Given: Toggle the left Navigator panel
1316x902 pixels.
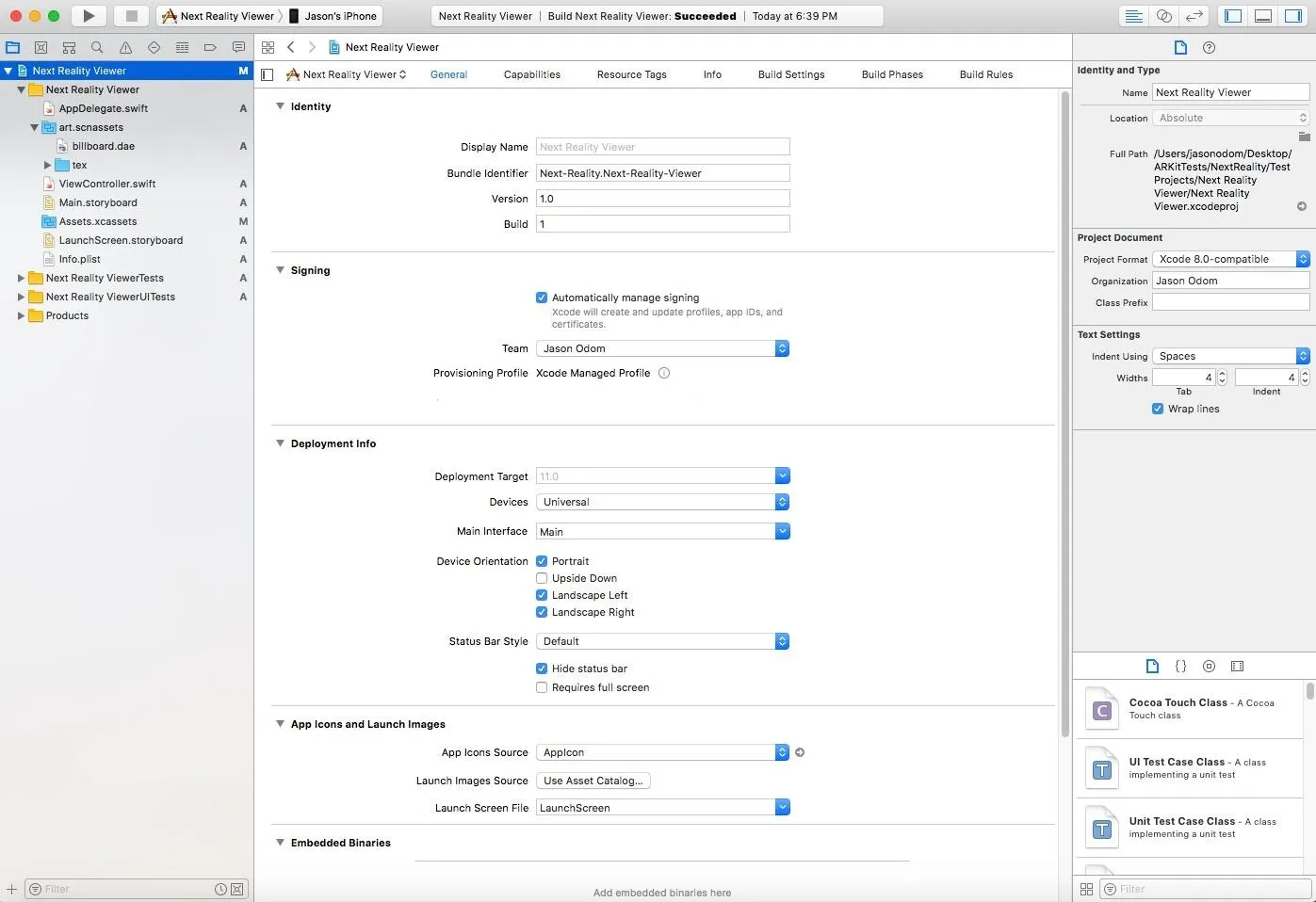Looking at the screenshot, I should click(x=1233, y=15).
